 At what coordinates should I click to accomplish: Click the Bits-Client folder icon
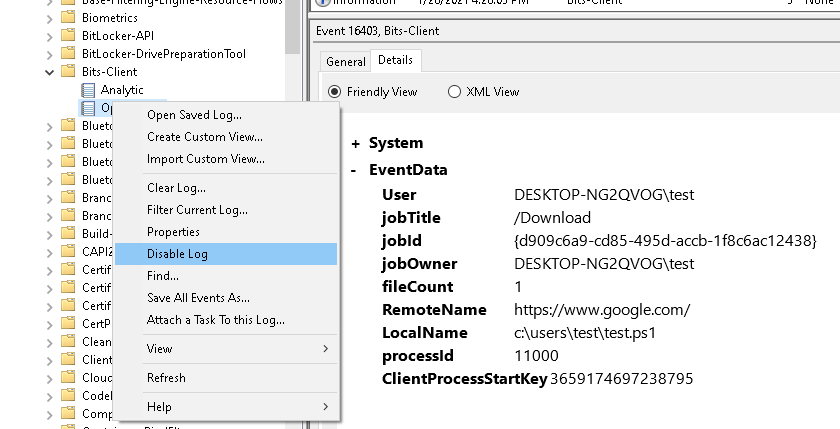click(x=68, y=71)
